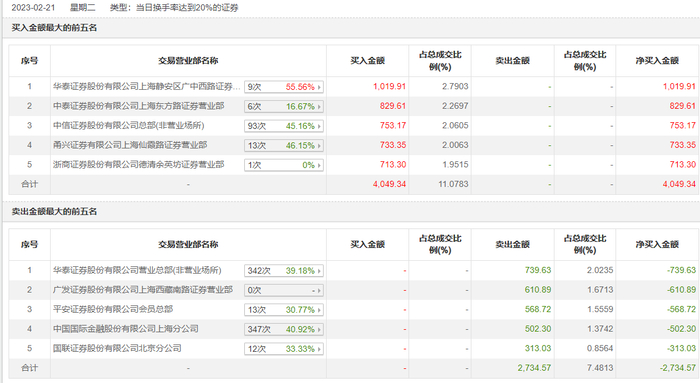The height and width of the screenshot is (383, 700).
Task: Open 甬兴证券有限公司上海仙霞路证券营业部 link
Action: [x=130, y=145]
